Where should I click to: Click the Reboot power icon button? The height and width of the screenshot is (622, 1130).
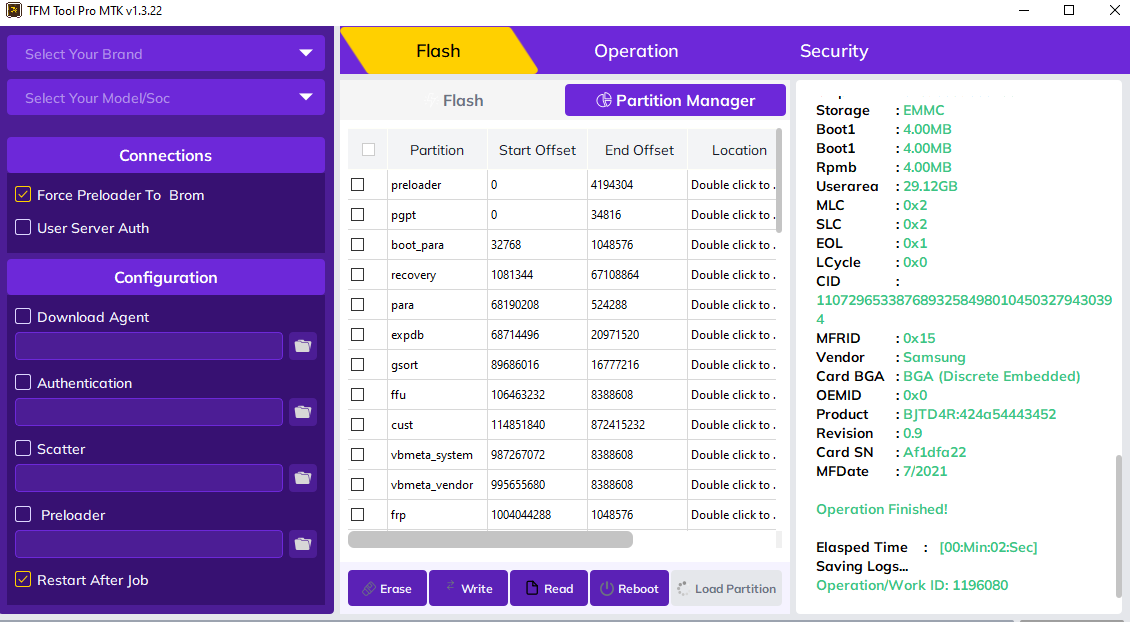coord(629,588)
